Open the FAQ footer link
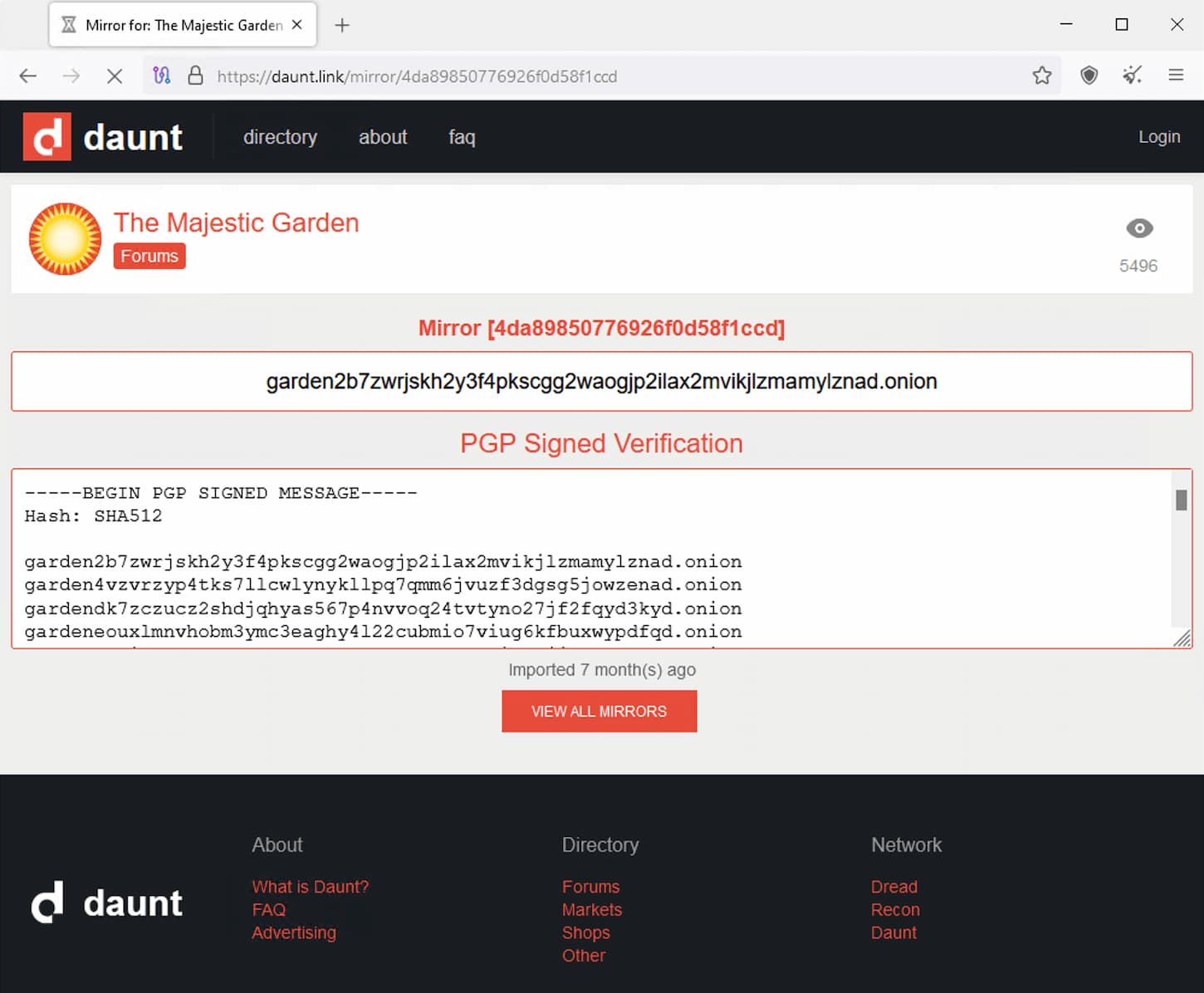Screen dimensions: 1204x993 pos(269,910)
